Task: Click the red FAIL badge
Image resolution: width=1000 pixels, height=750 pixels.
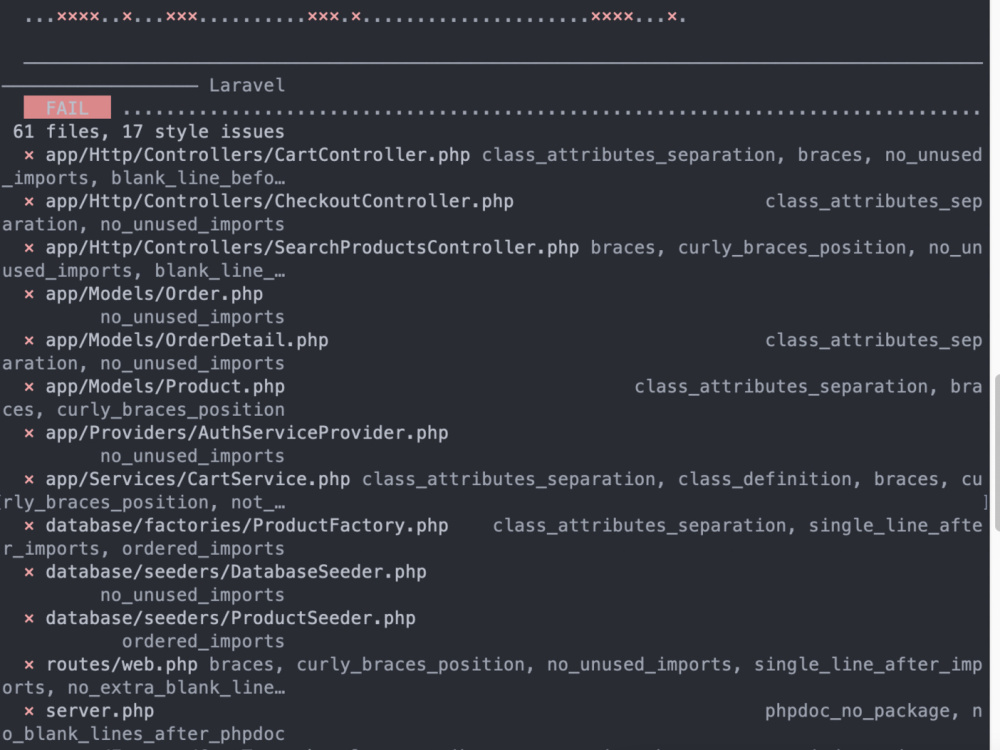Action: point(67,107)
